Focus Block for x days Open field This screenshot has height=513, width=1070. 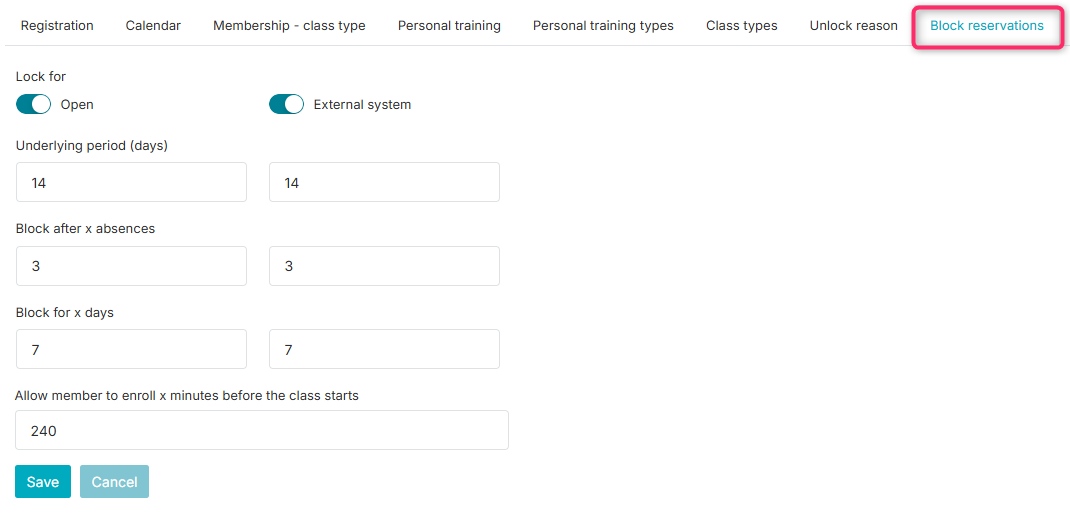pos(131,349)
